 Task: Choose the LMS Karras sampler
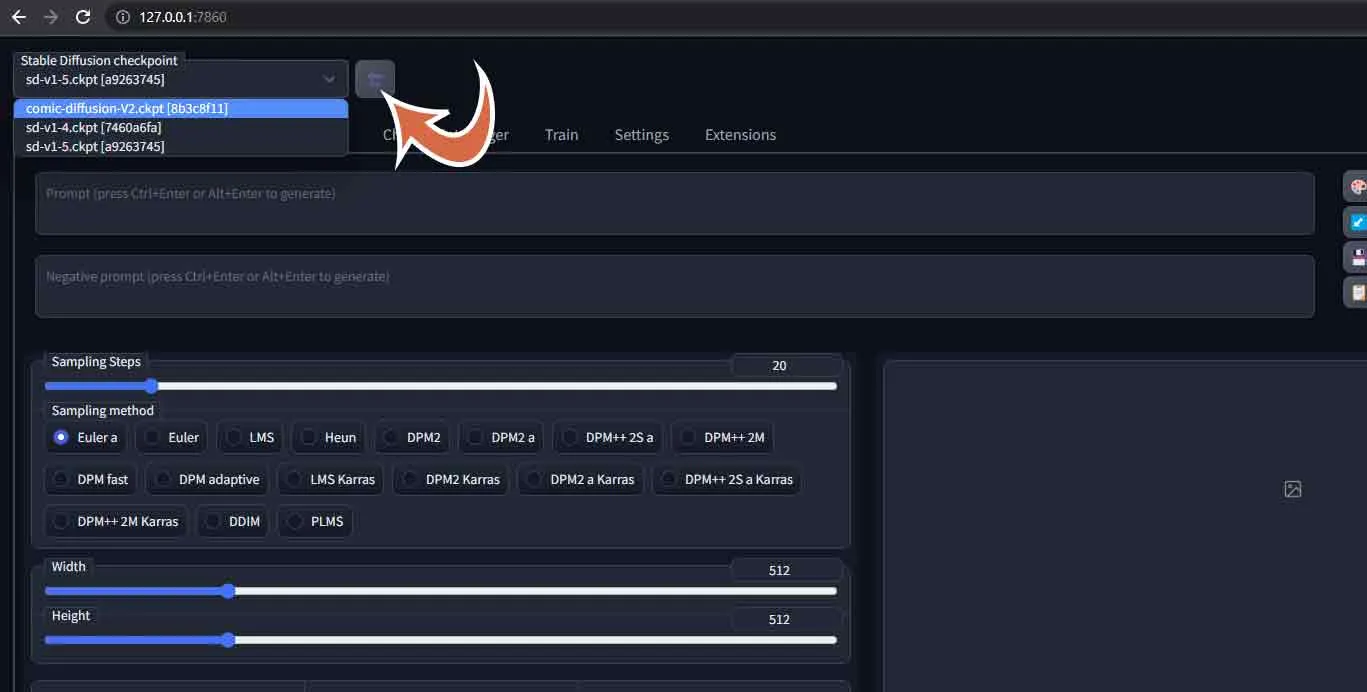[x=331, y=479]
